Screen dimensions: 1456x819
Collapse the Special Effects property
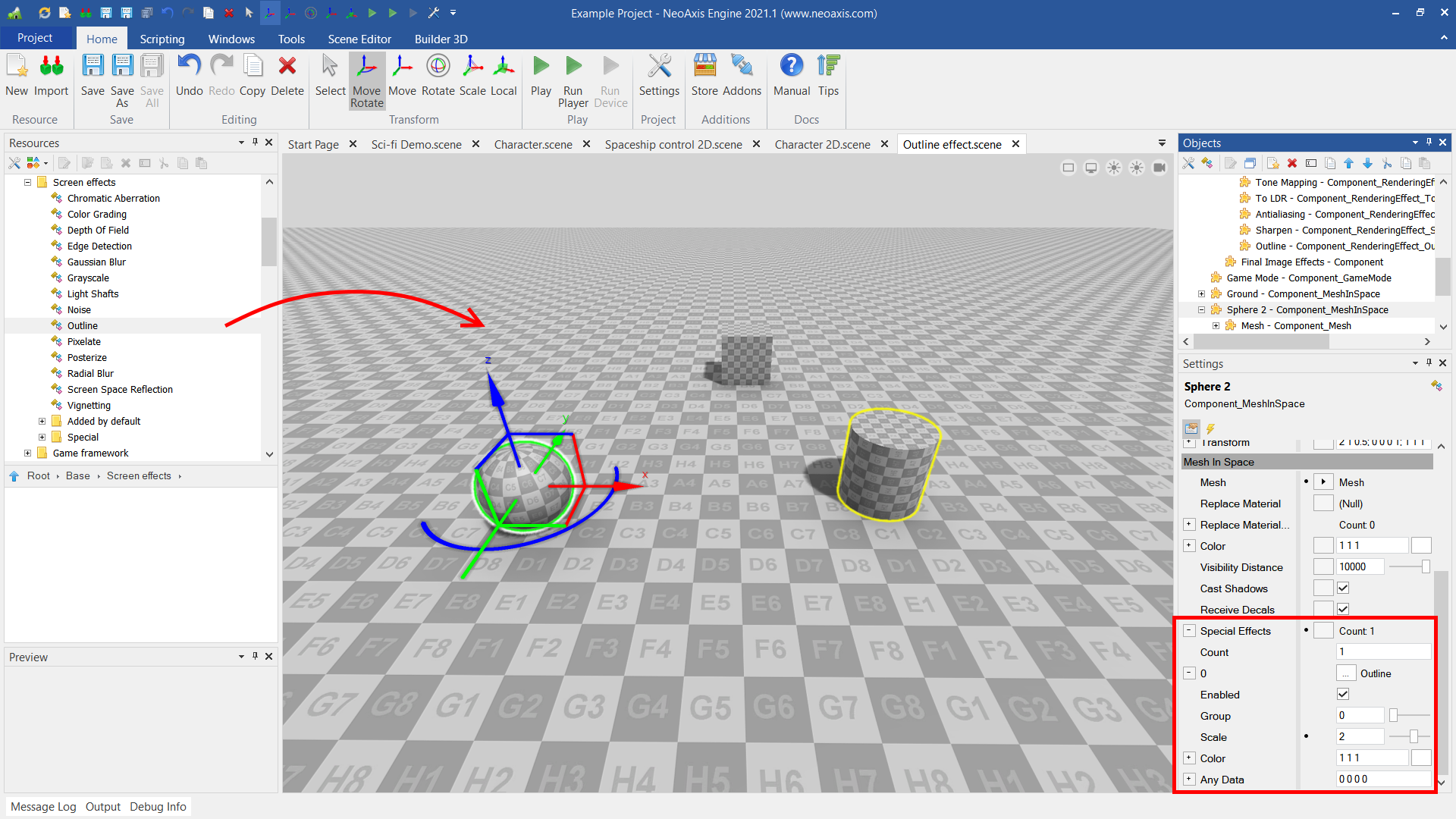[1189, 630]
